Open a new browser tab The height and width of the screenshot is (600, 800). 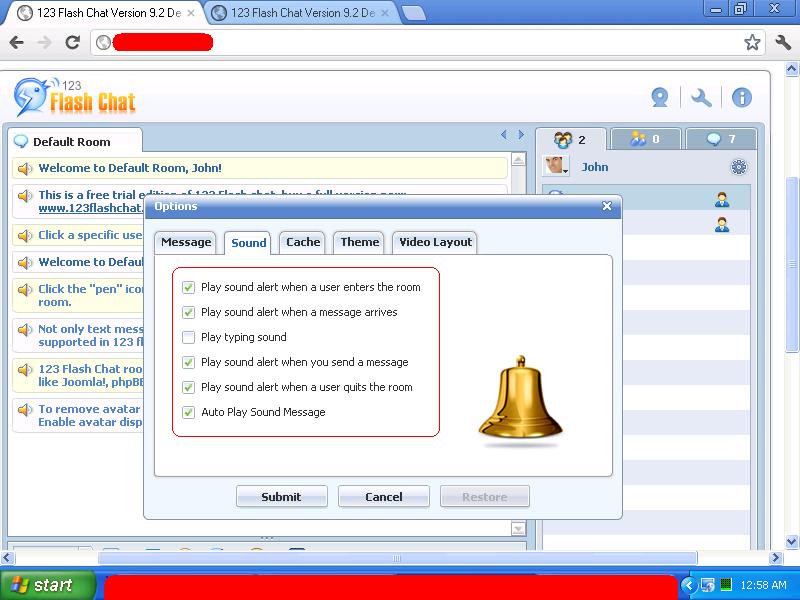coord(413,14)
